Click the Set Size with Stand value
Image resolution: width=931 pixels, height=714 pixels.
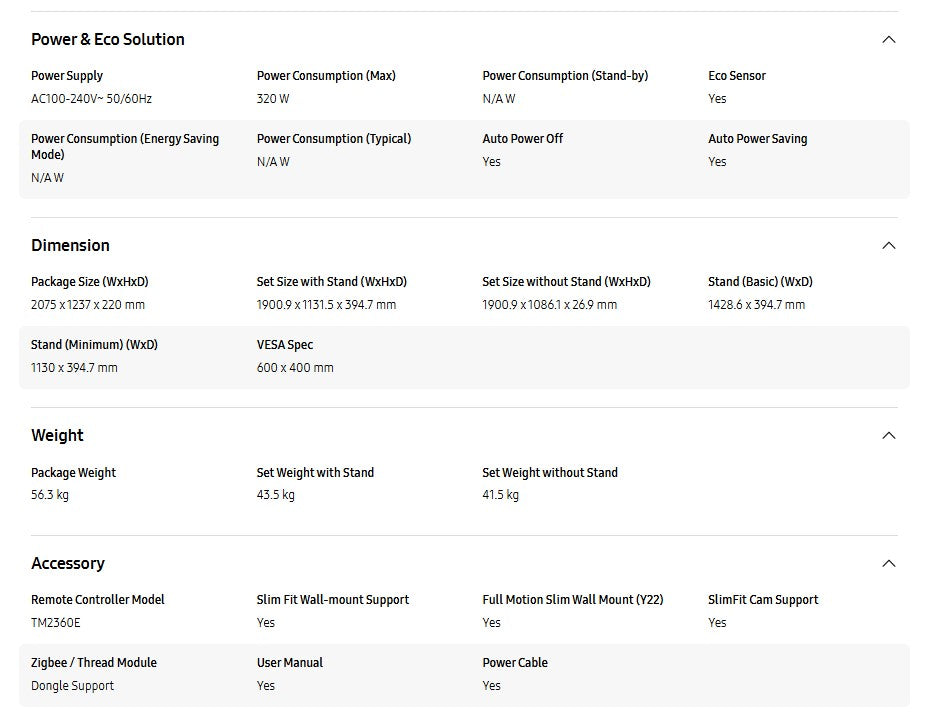[326, 305]
